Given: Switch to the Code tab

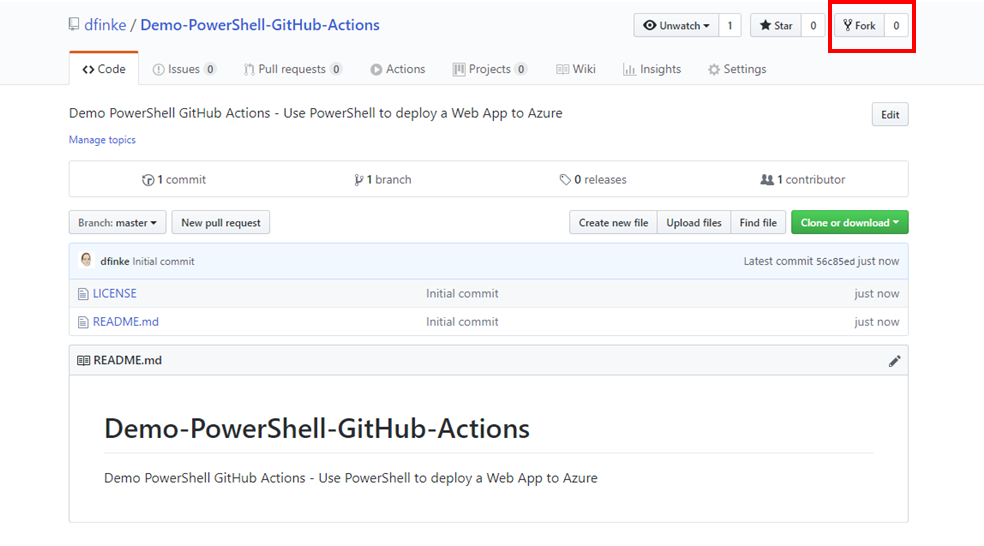Looking at the screenshot, I should point(104,69).
